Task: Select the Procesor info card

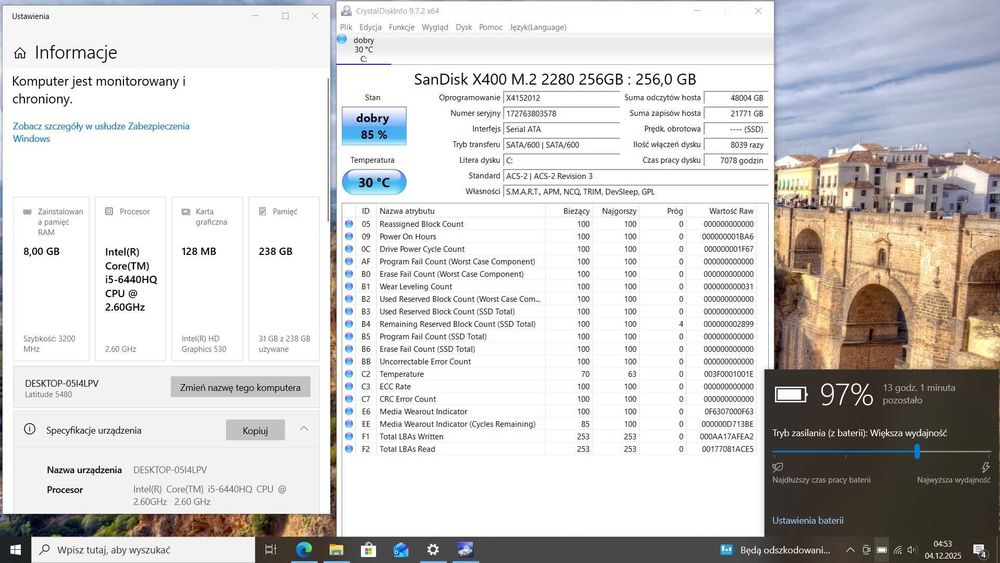Action: pos(130,279)
